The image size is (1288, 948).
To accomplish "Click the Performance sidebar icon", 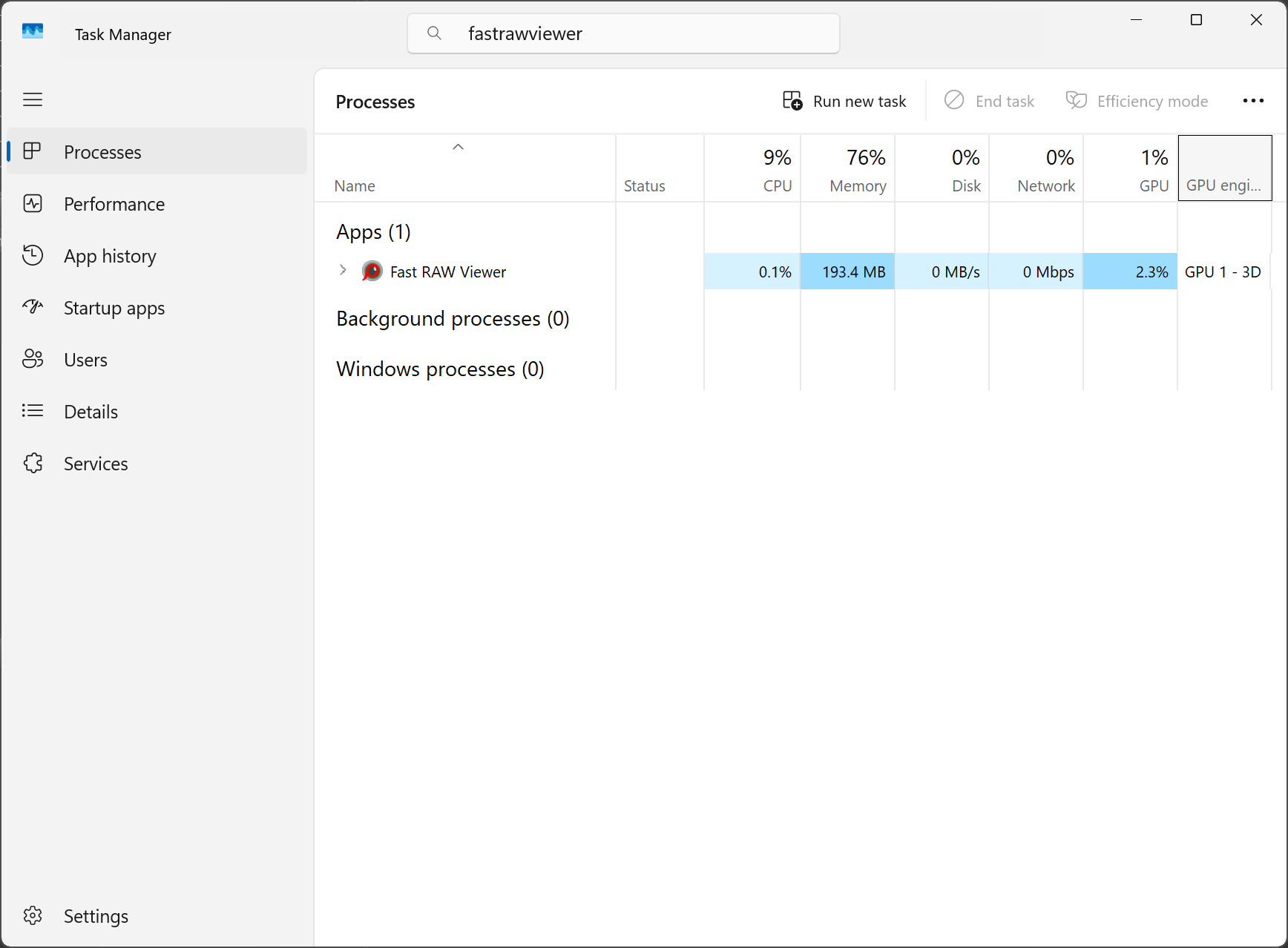I will coord(33,203).
